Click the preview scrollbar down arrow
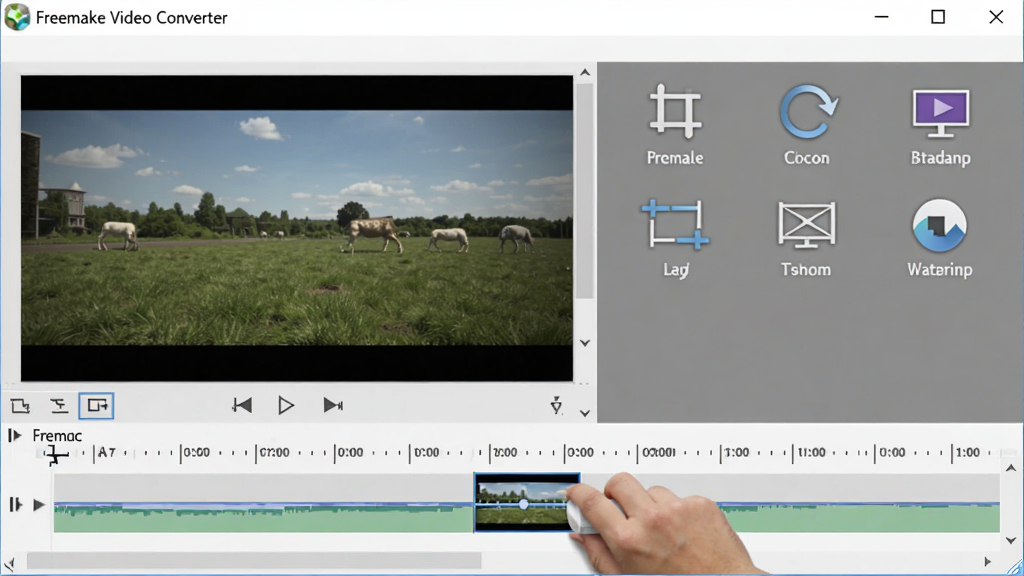The height and width of the screenshot is (576, 1024). (x=585, y=343)
